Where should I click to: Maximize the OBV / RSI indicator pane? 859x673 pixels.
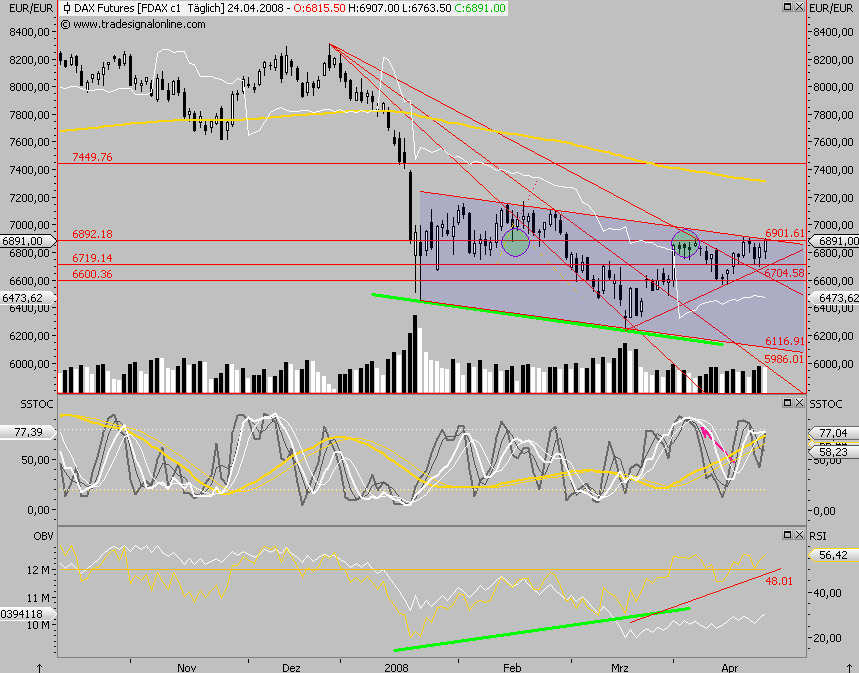click(787, 534)
